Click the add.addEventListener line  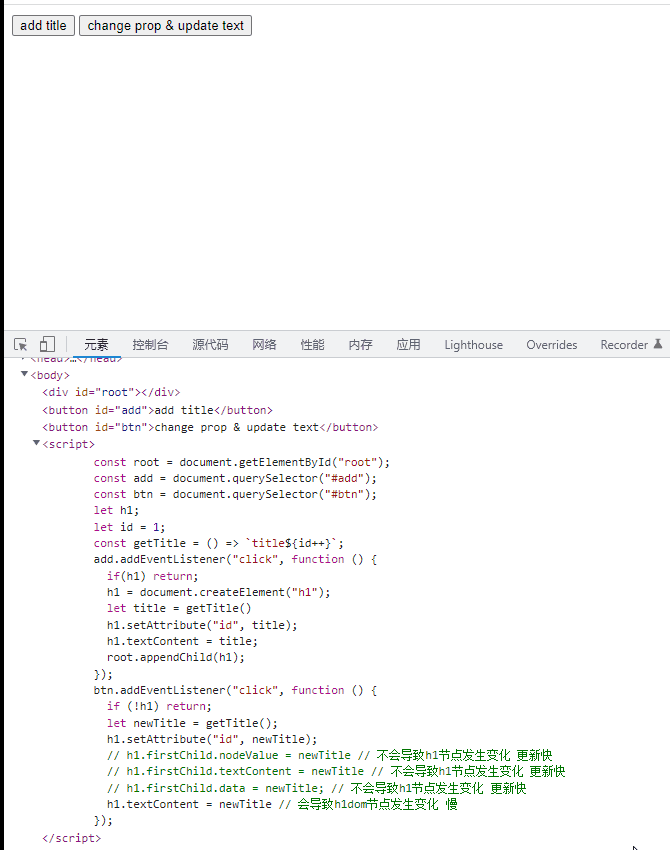(235, 559)
